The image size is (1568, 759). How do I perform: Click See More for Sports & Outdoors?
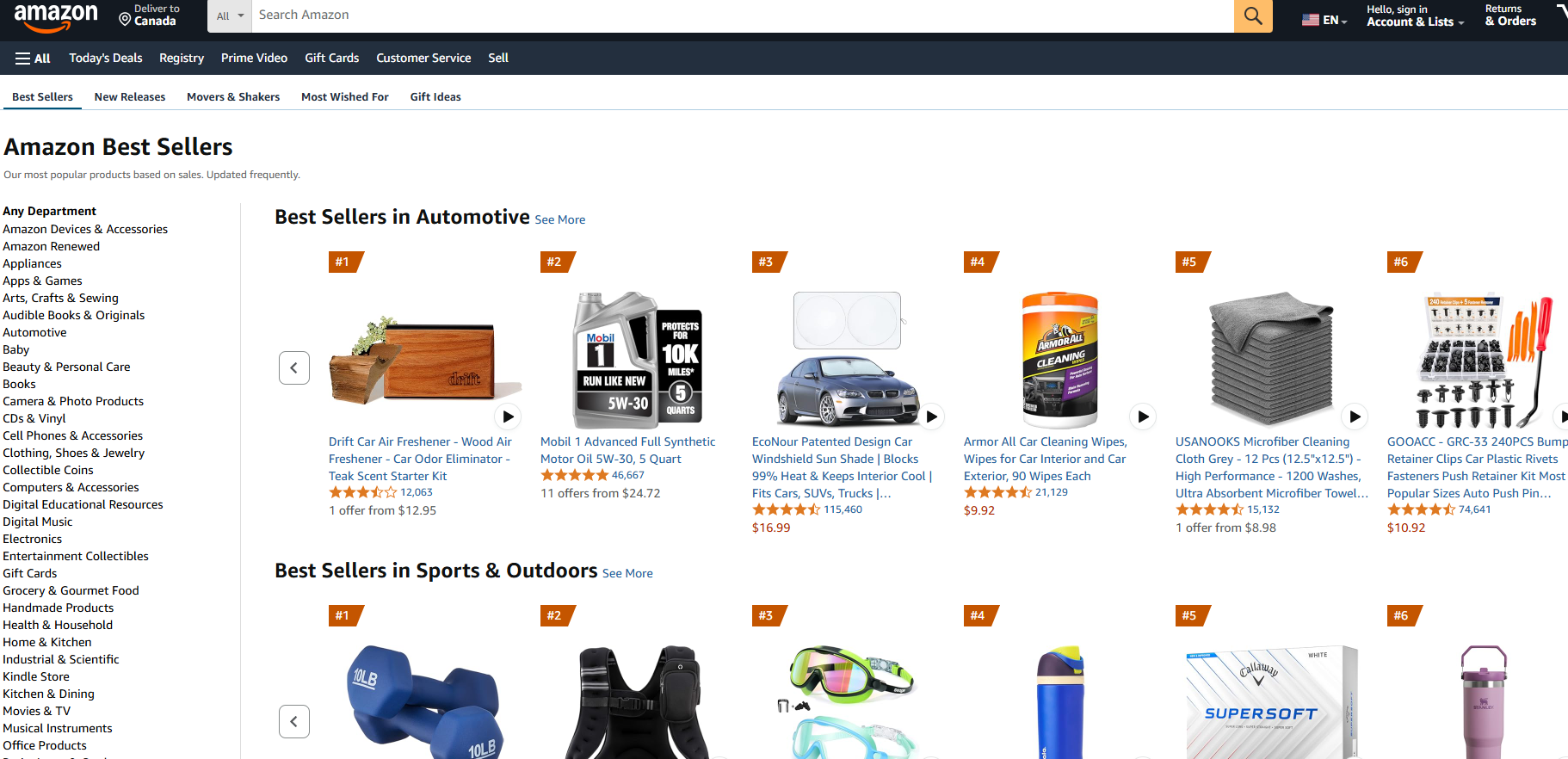pos(627,573)
